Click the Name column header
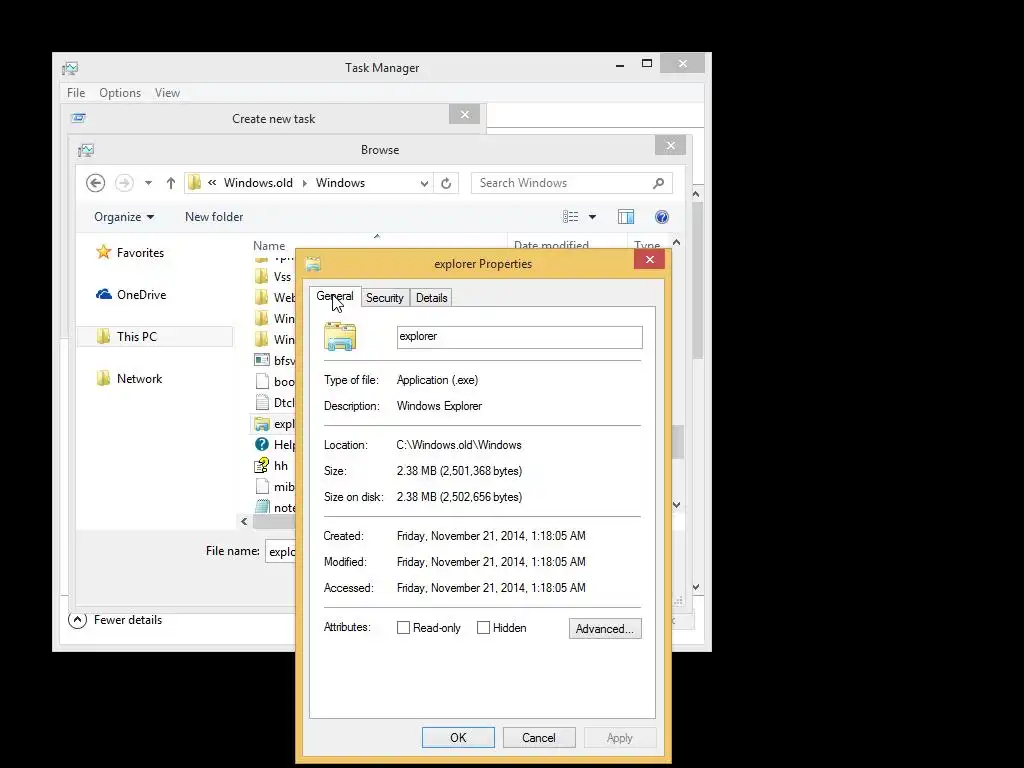1024x768 pixels. click(269, 246)
